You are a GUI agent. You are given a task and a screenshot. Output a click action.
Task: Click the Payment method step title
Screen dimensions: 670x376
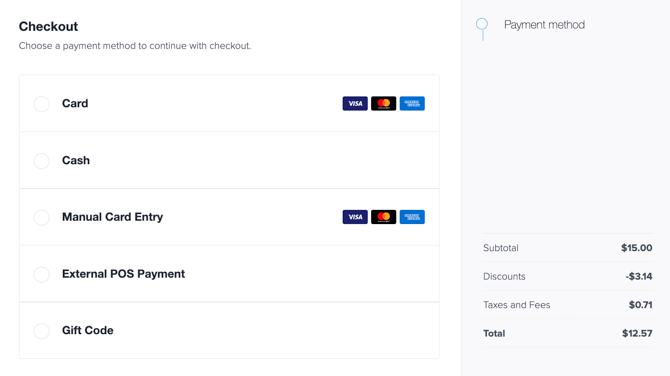click(x=544, y=25)
